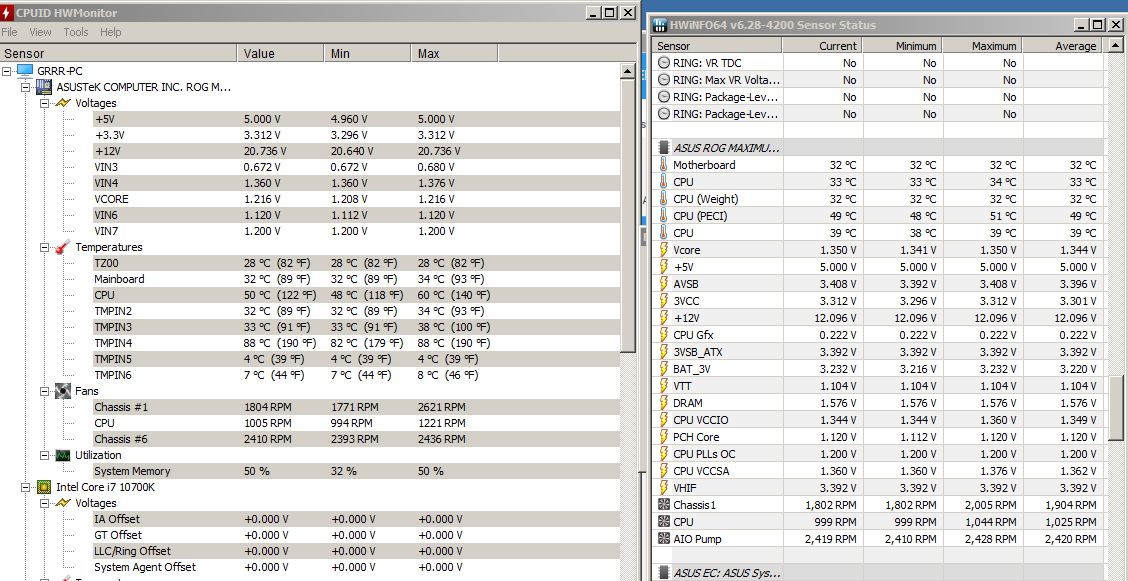Collapse the GRRR-PC root node in HWMonitor
Screen dimensions: 1128x581
tap(6, 71)
